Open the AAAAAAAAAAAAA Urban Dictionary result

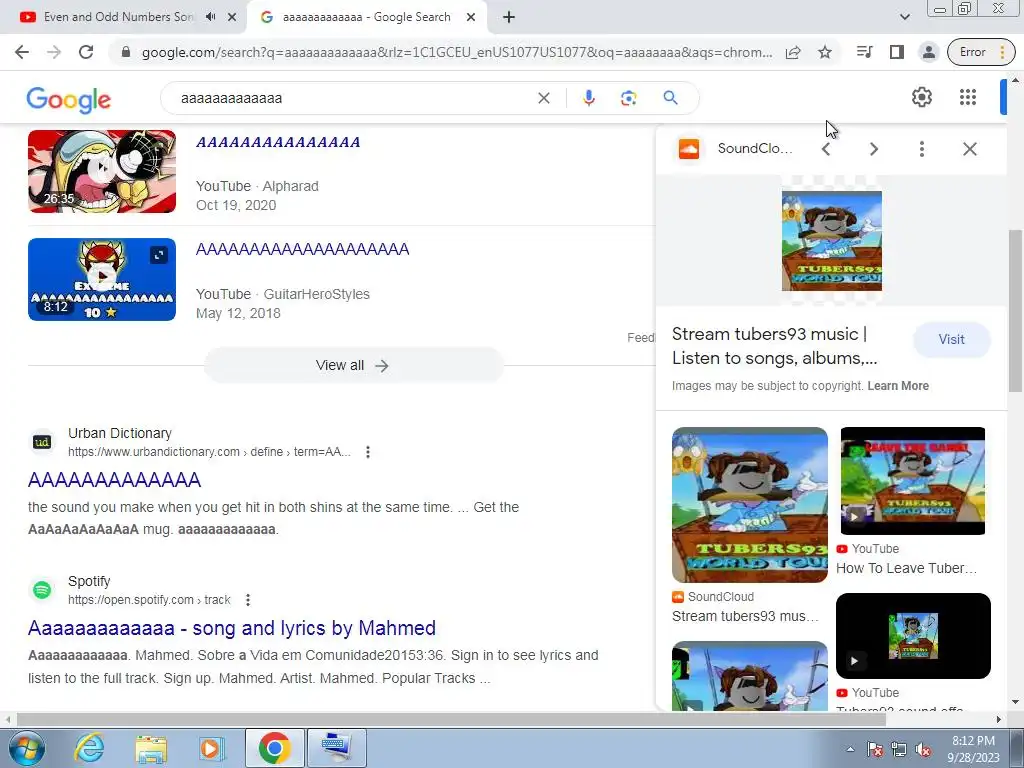point(114,480)
